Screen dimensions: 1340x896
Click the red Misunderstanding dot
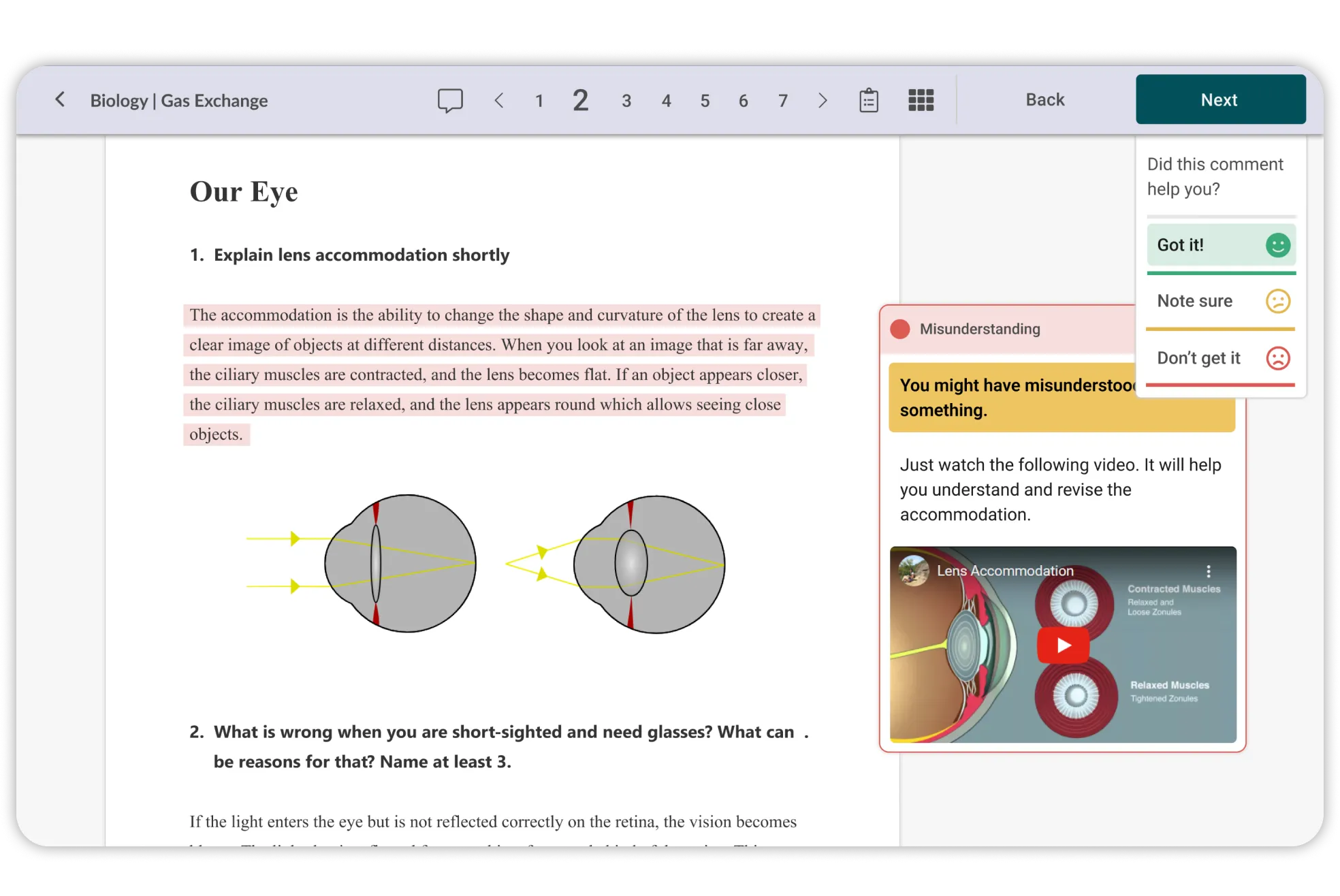coord(900,330)
